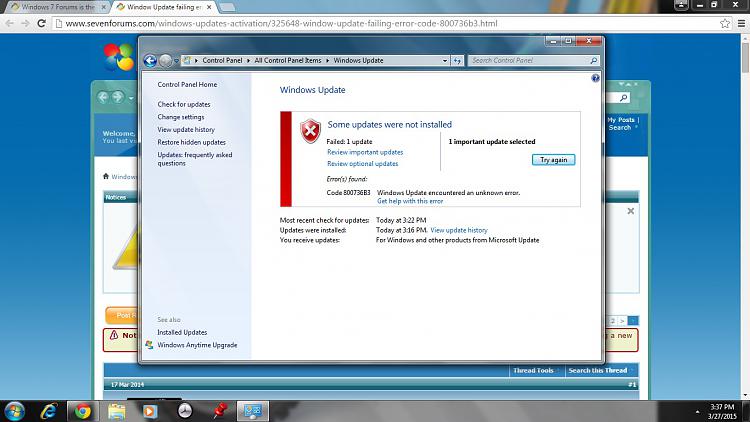The image size is (750, 422).
Task: Click Control Panel taskbar icon
Action: (x=253, y=411)
